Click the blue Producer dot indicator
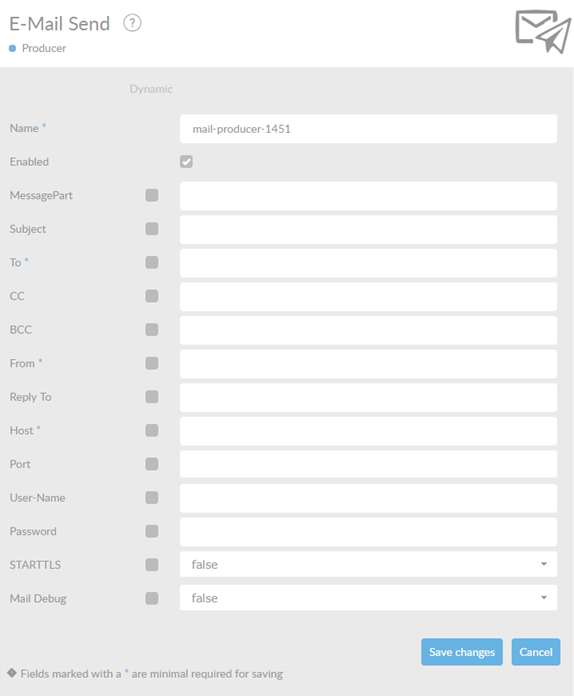The image size is (574, 696). (x=12, y=48)
